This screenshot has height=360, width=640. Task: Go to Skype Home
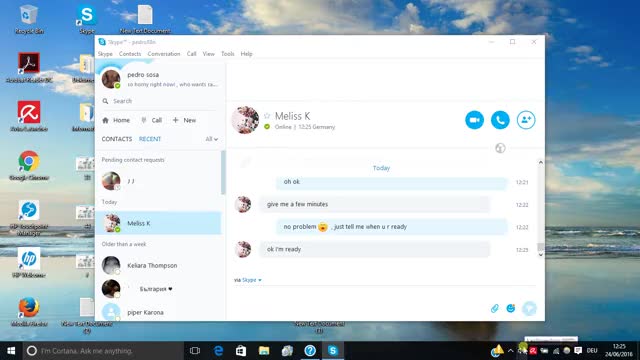tap(116, 120)
